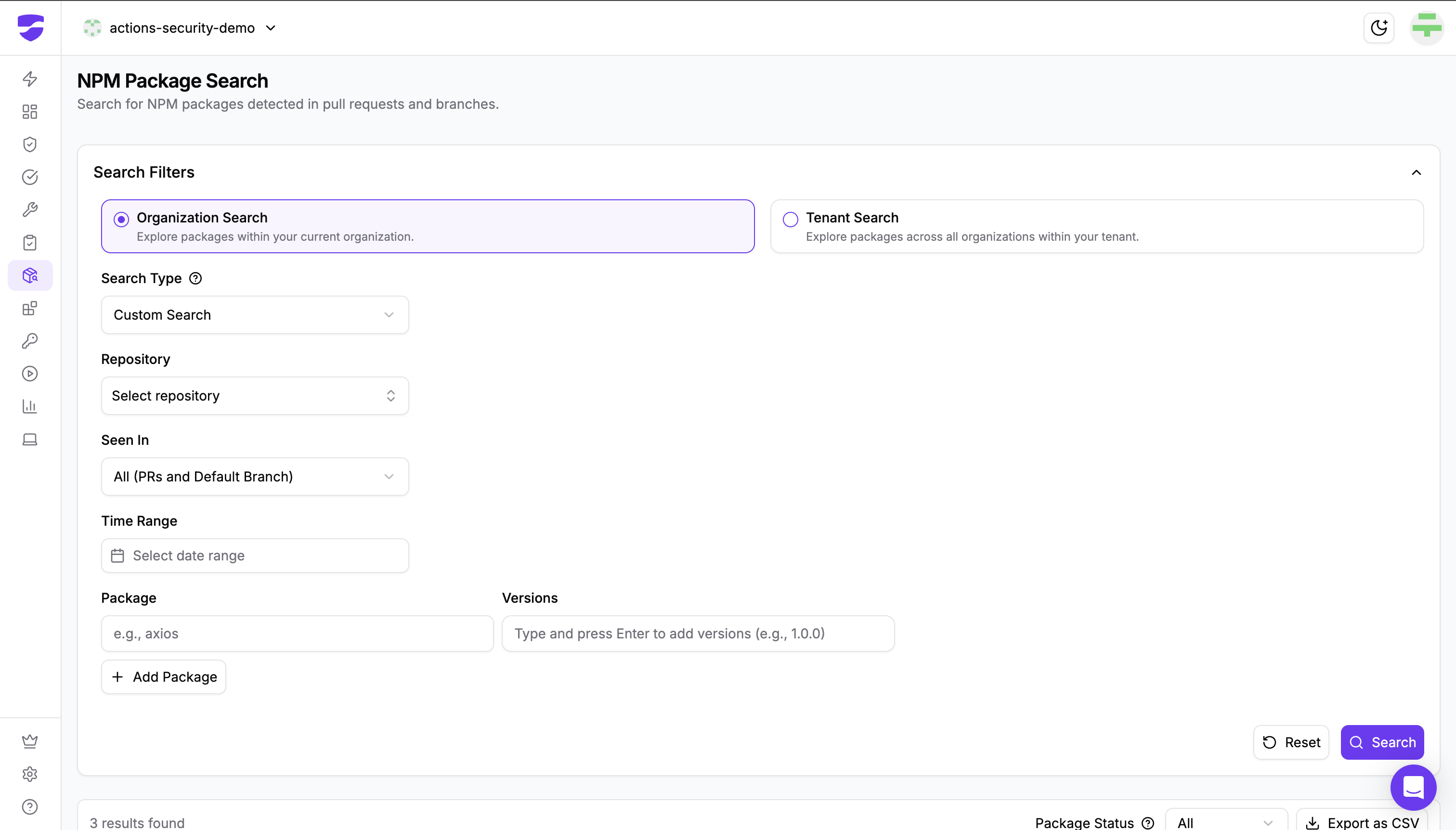Toggle dark mode moon icon
1456x830 pixels.
[1378, 28]
